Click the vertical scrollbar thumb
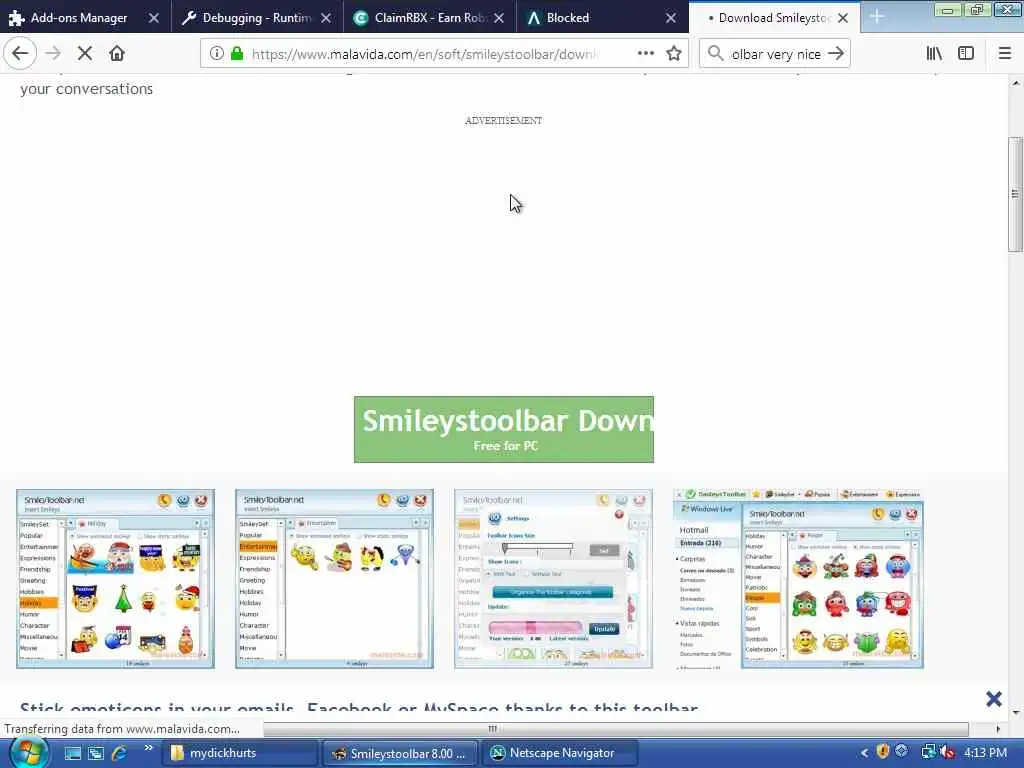Image resolution: width=1024 pixels, height=768 pixels. point(1015,194)
